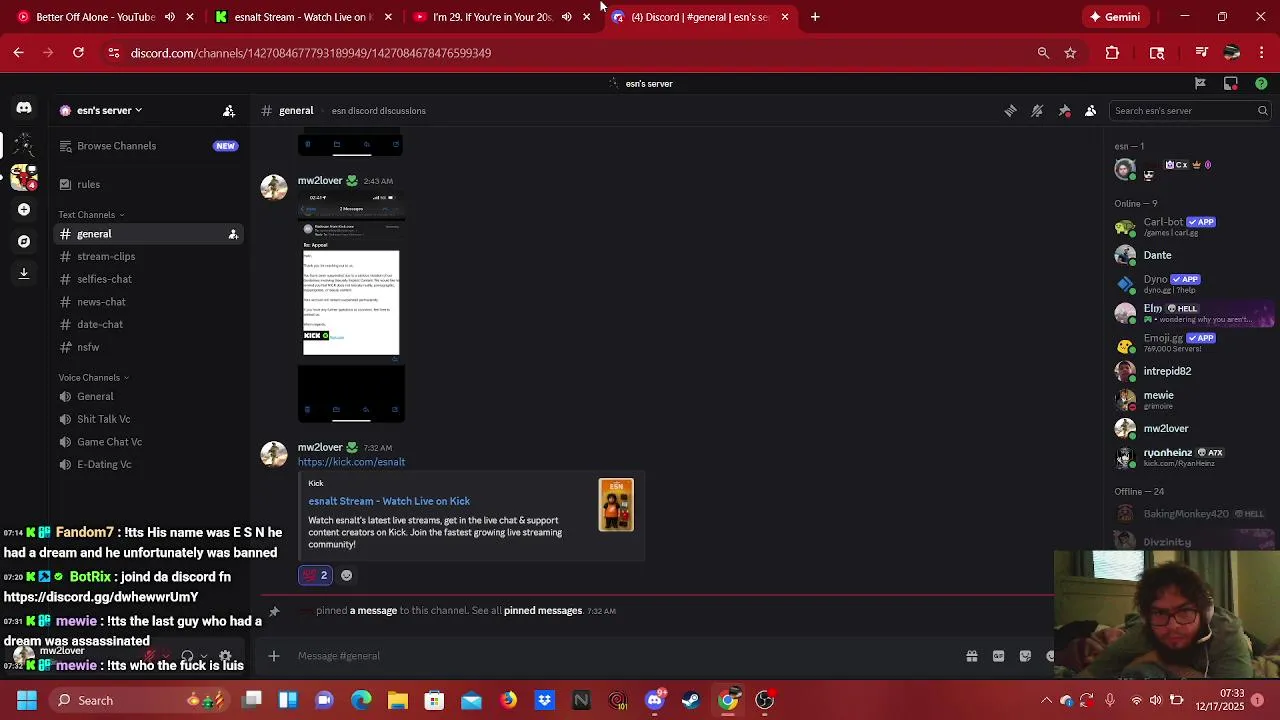The width and height of the screenshot is (1280, 720).
Task: Open pinned messages pin icon
Action: (1064, 111)
